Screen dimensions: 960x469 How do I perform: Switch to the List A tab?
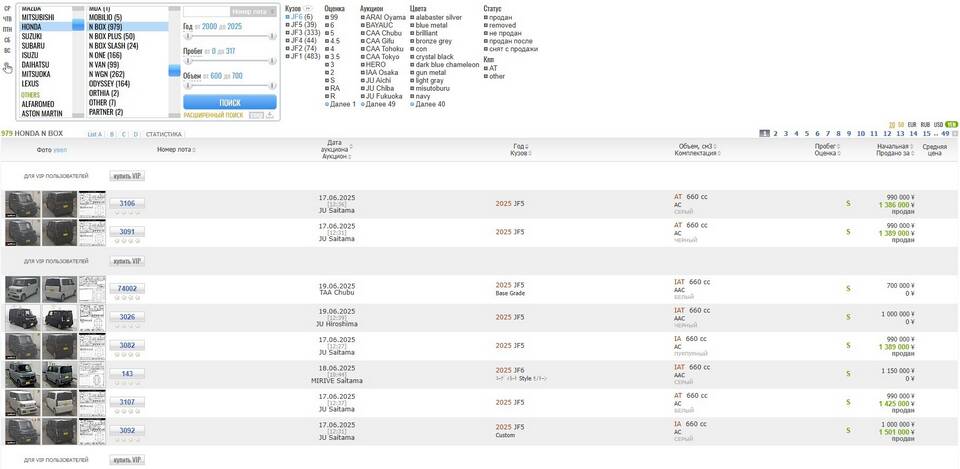pos(95,134)
